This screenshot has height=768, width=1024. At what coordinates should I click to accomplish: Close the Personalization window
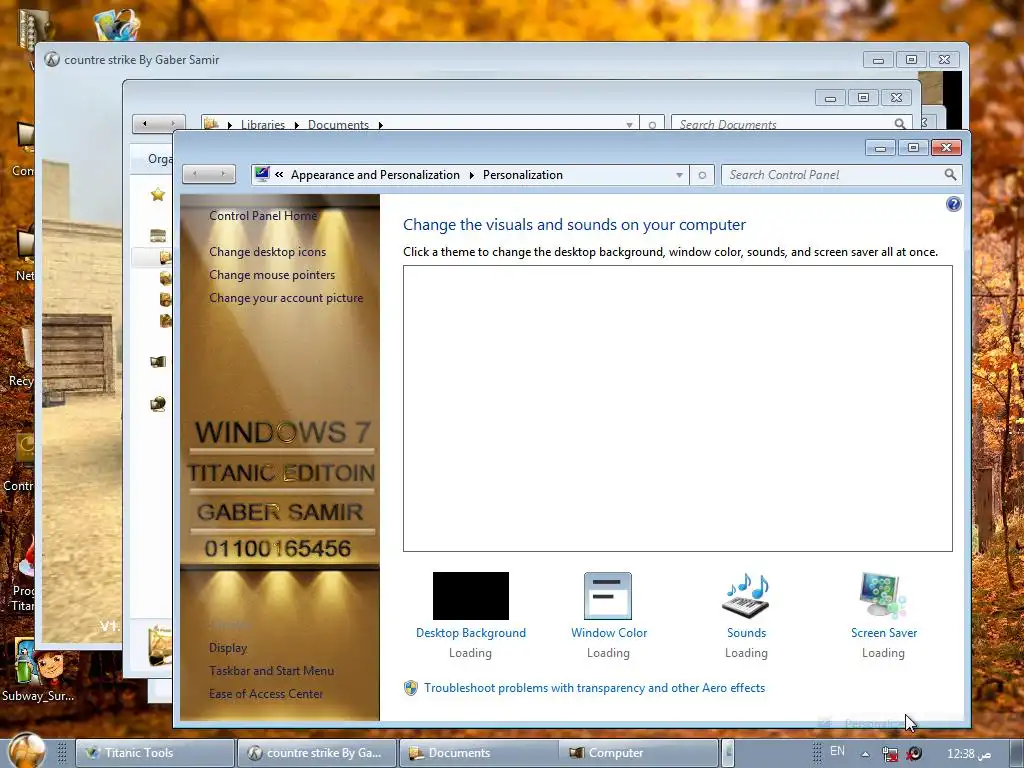pos(946,148)
